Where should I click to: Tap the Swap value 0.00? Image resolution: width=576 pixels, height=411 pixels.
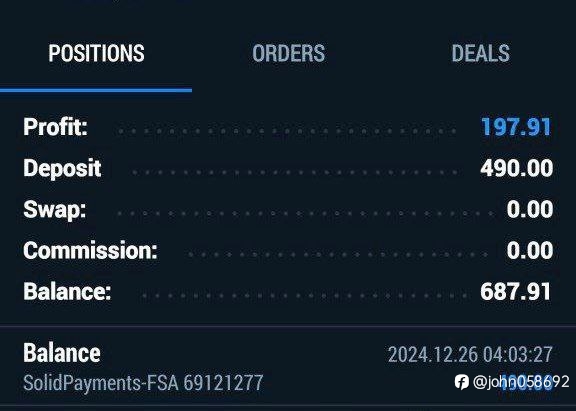coord(530,209)
